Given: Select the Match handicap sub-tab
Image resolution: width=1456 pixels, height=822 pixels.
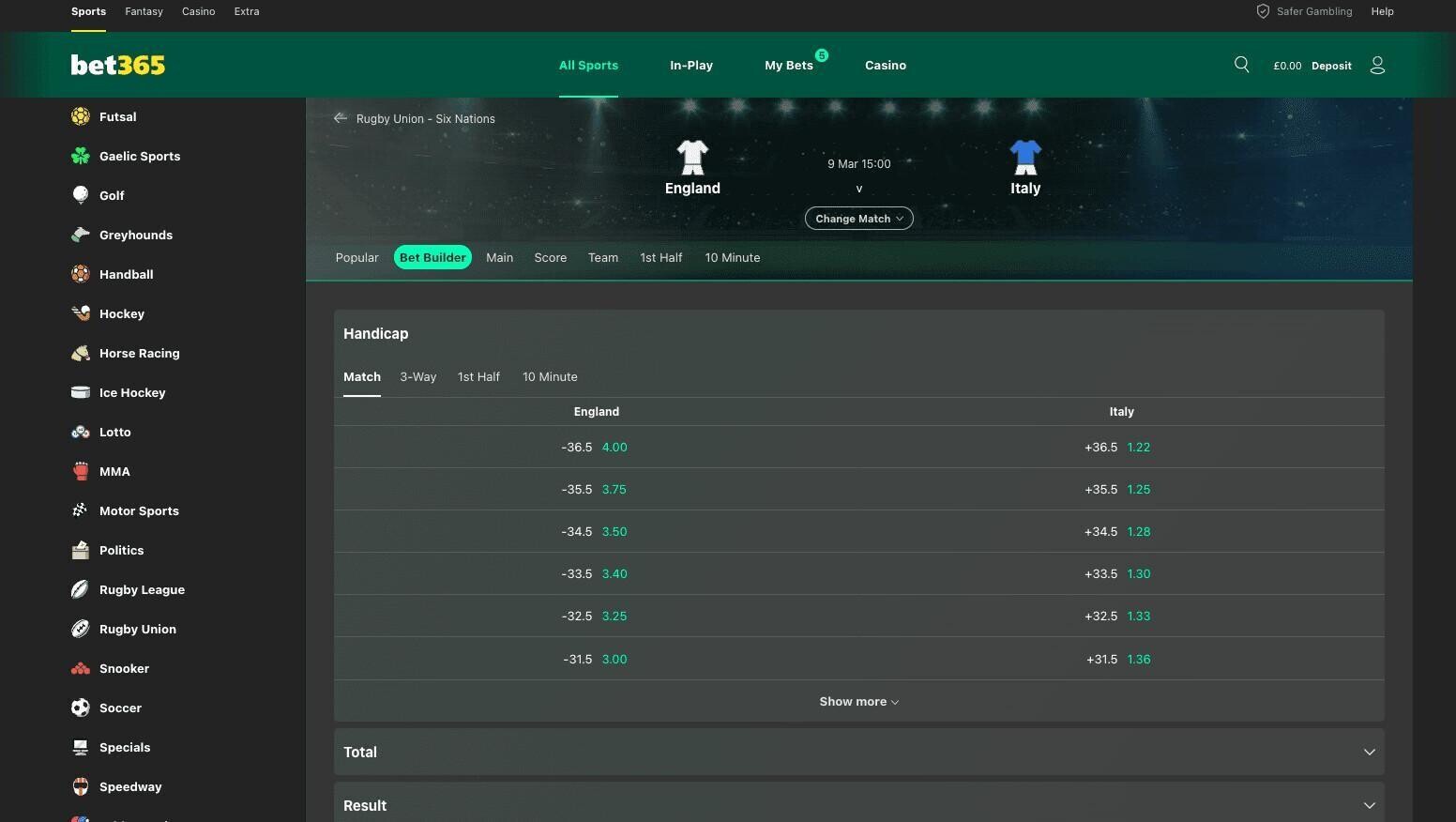Looking at the screenshot, I should 362,376.
